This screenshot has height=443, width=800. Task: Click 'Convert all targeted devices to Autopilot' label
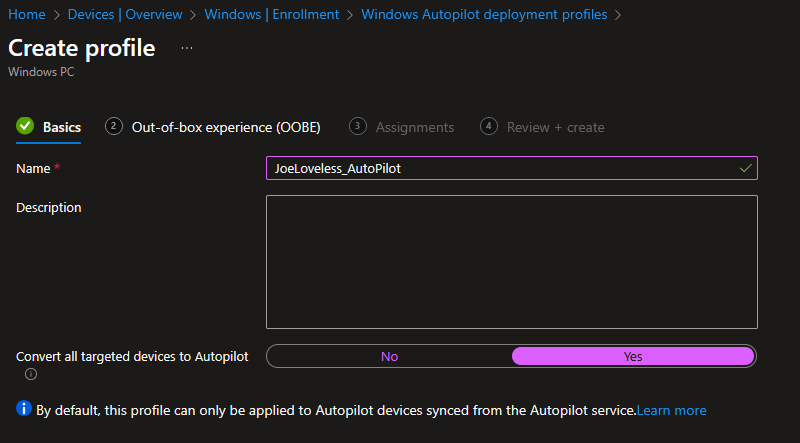click(132, 357)
